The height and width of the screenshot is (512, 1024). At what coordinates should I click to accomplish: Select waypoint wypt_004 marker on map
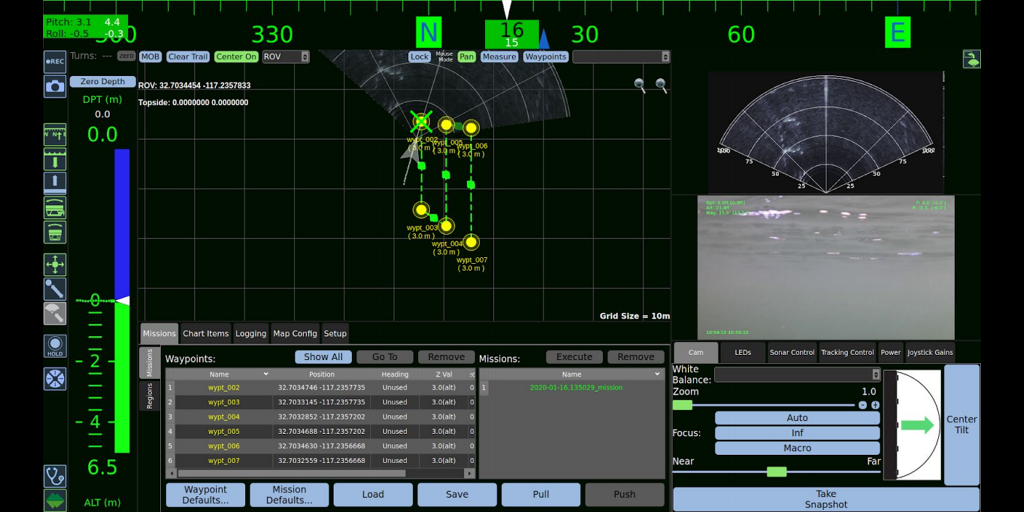tap(446, 226)
